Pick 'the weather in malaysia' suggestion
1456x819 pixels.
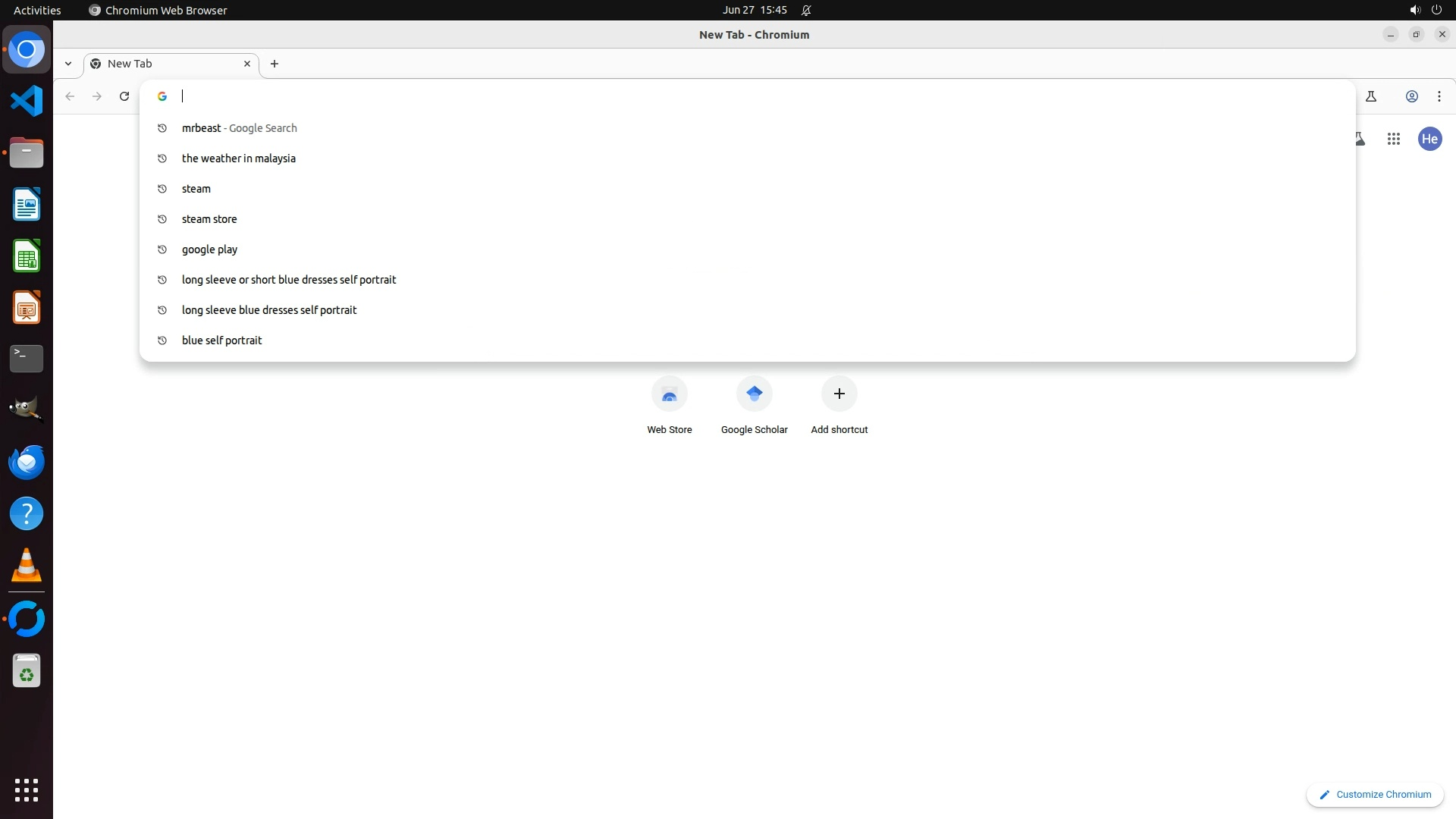tap(239, 158)
